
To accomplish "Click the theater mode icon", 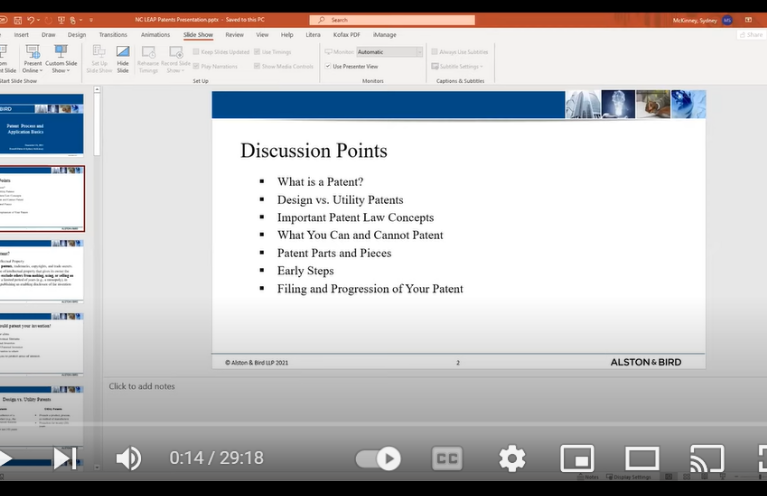I will point(642,459).
